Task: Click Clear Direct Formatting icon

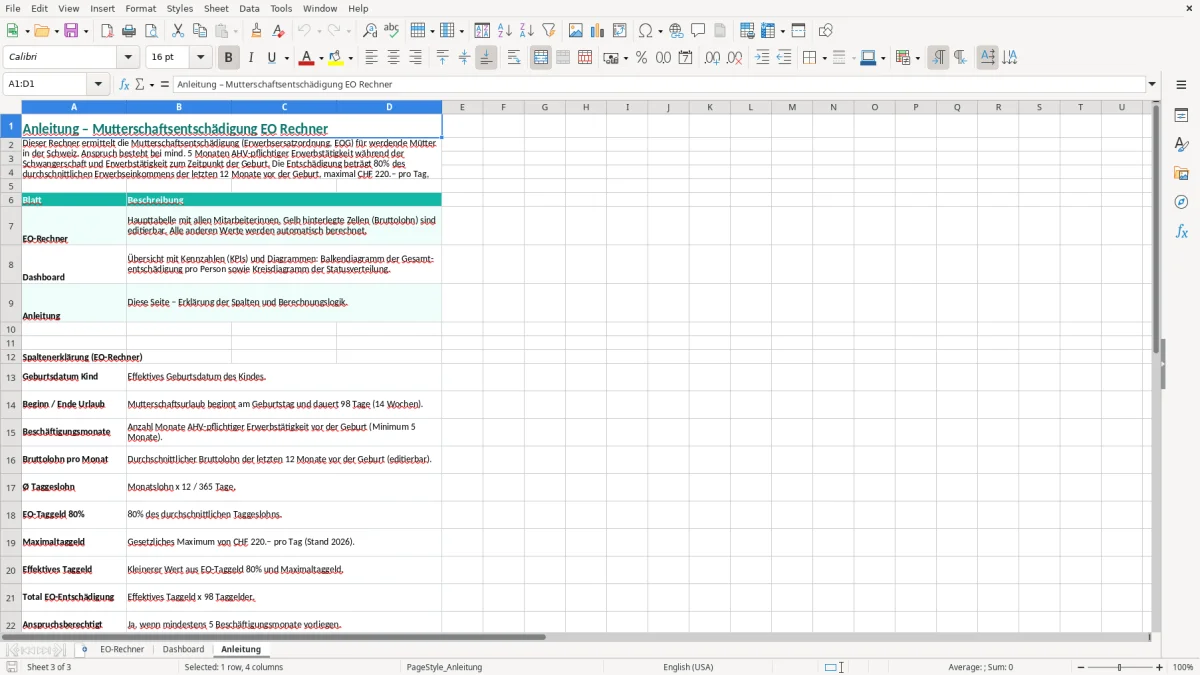Action: coord(279,31)
